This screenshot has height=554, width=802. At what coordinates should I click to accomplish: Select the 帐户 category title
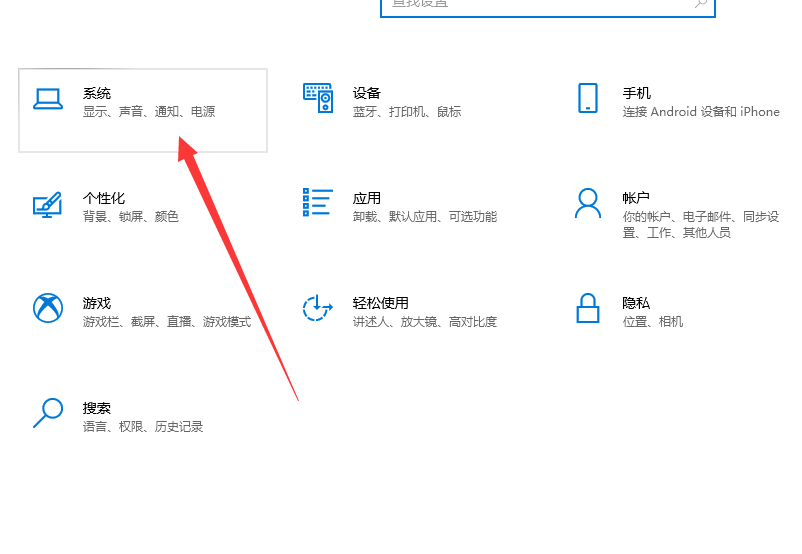pyautogui.click(x=636, y=198)
